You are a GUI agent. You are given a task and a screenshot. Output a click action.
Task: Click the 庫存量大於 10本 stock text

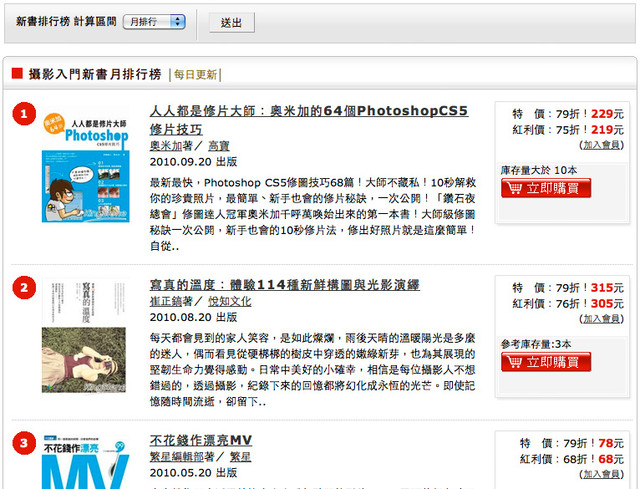539,170
